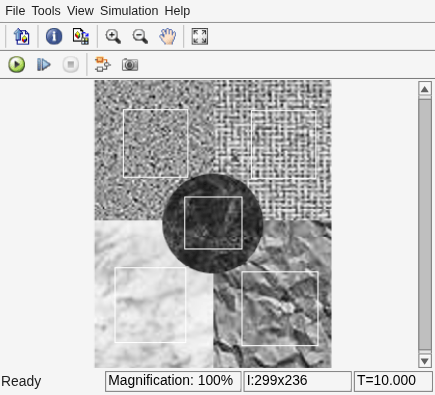Run the simulation with the play button

pyautogui.click(x=16, y=64)
